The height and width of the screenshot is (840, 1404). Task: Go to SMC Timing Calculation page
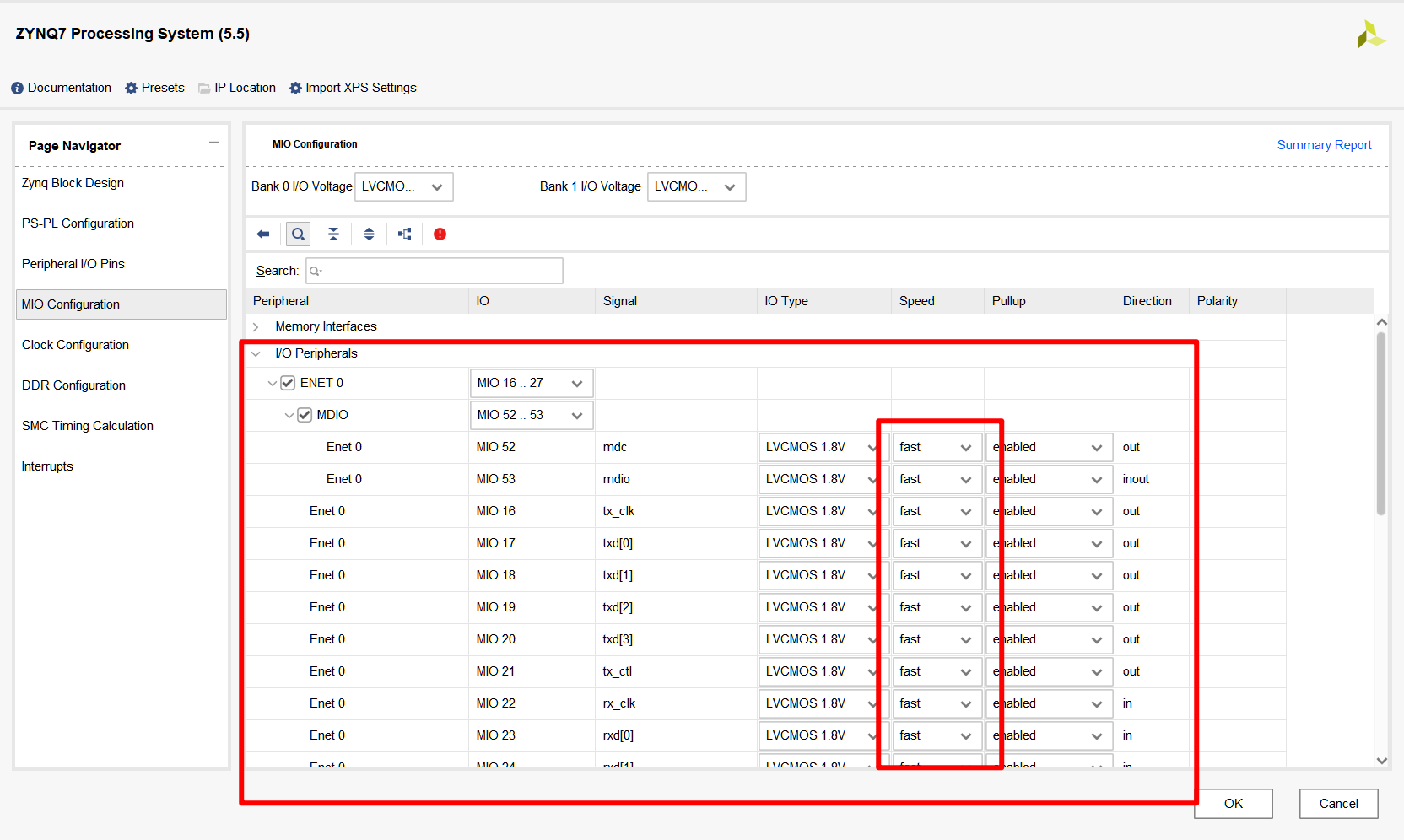click(88, 426)
